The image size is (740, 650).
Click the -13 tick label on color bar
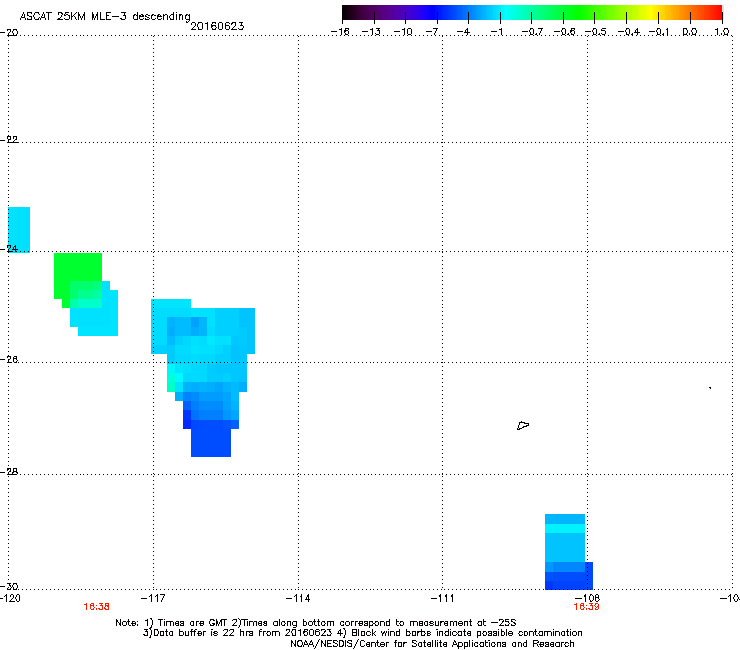tap(371, 32)
